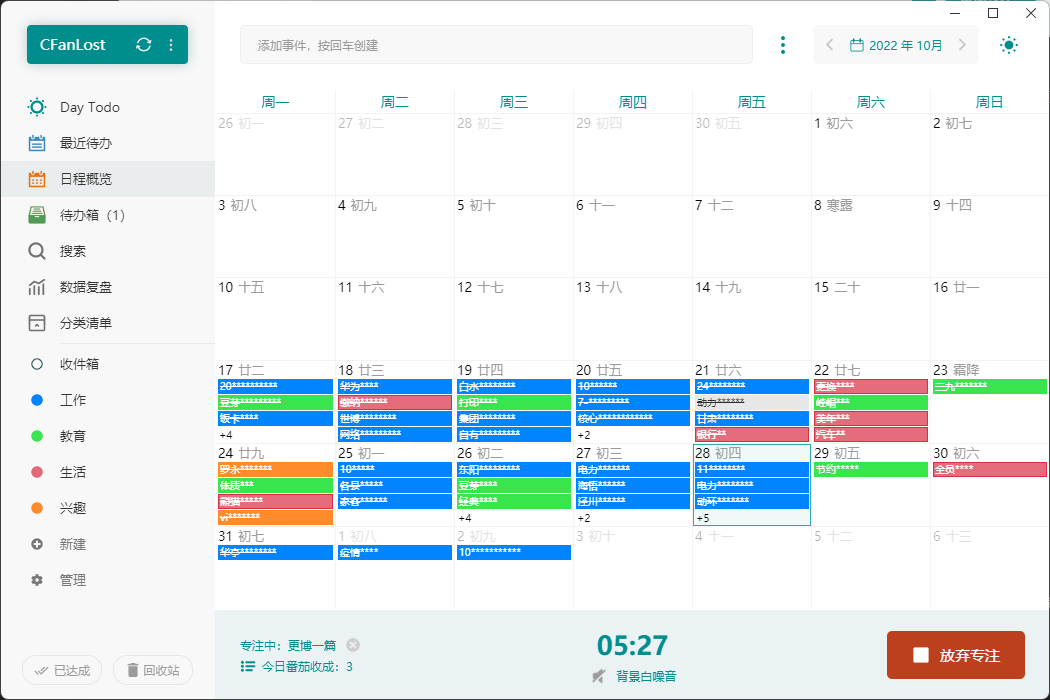Click 新建 to create a new list
1050x700 pixels.
point(108,545)
